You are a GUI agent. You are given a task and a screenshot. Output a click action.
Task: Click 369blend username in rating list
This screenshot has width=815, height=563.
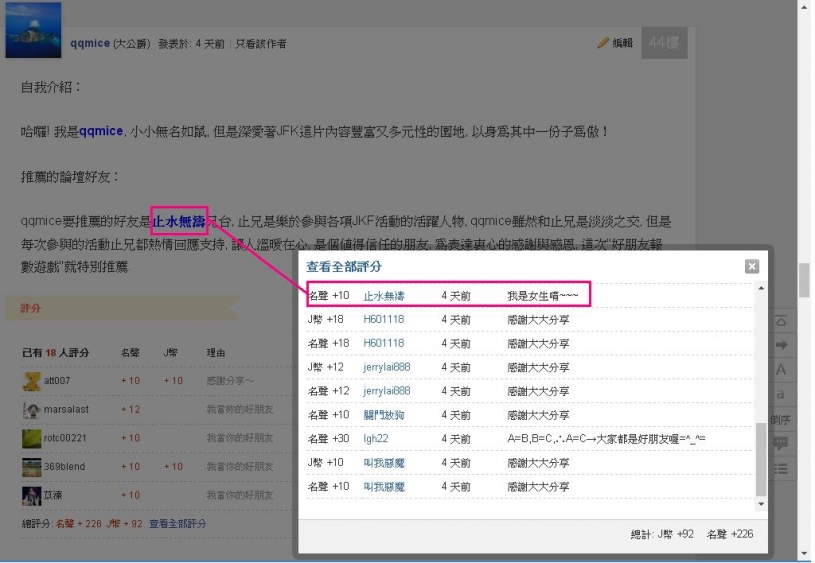tap(64, 467)
